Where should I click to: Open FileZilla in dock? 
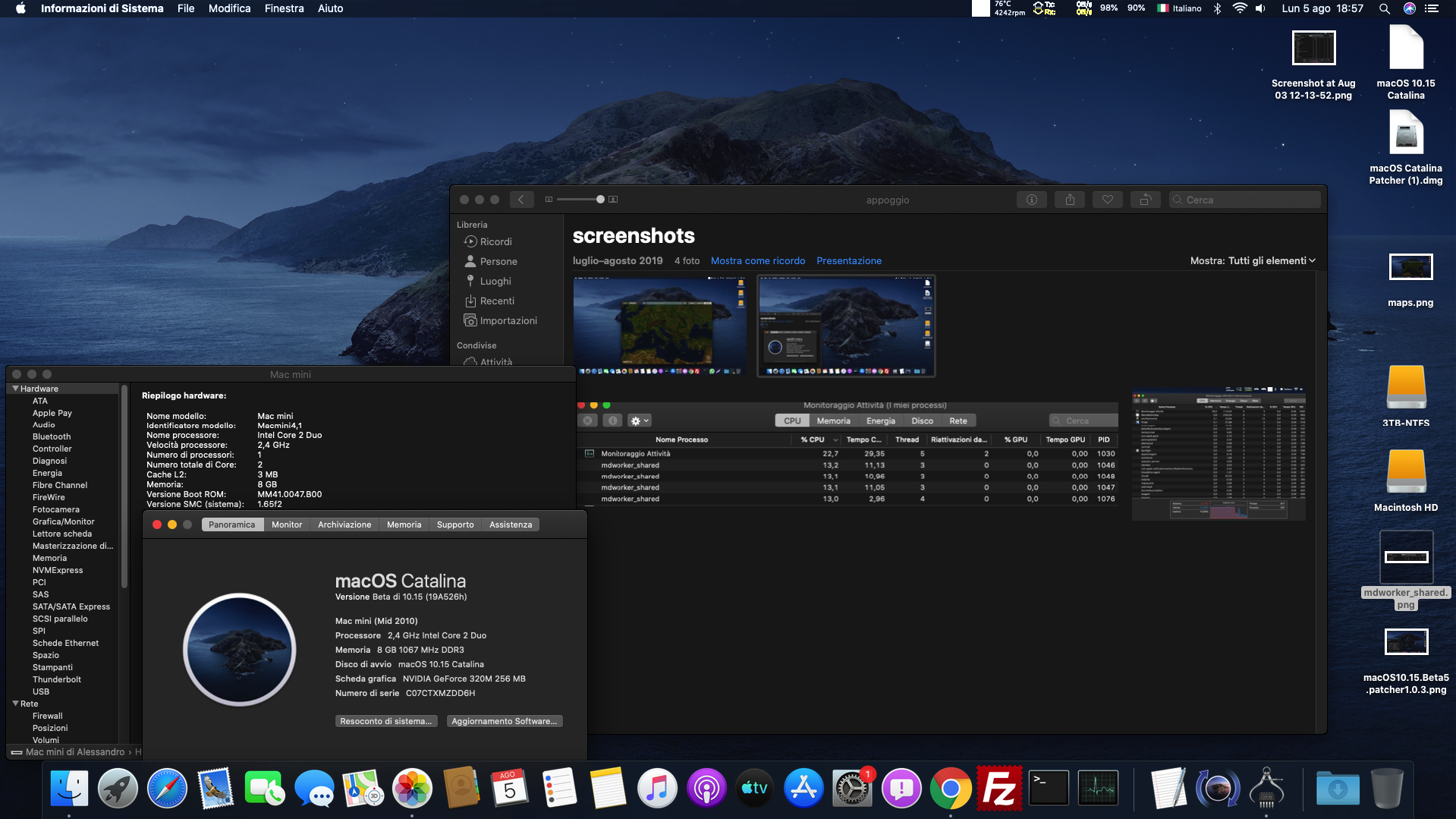(999, 789)
